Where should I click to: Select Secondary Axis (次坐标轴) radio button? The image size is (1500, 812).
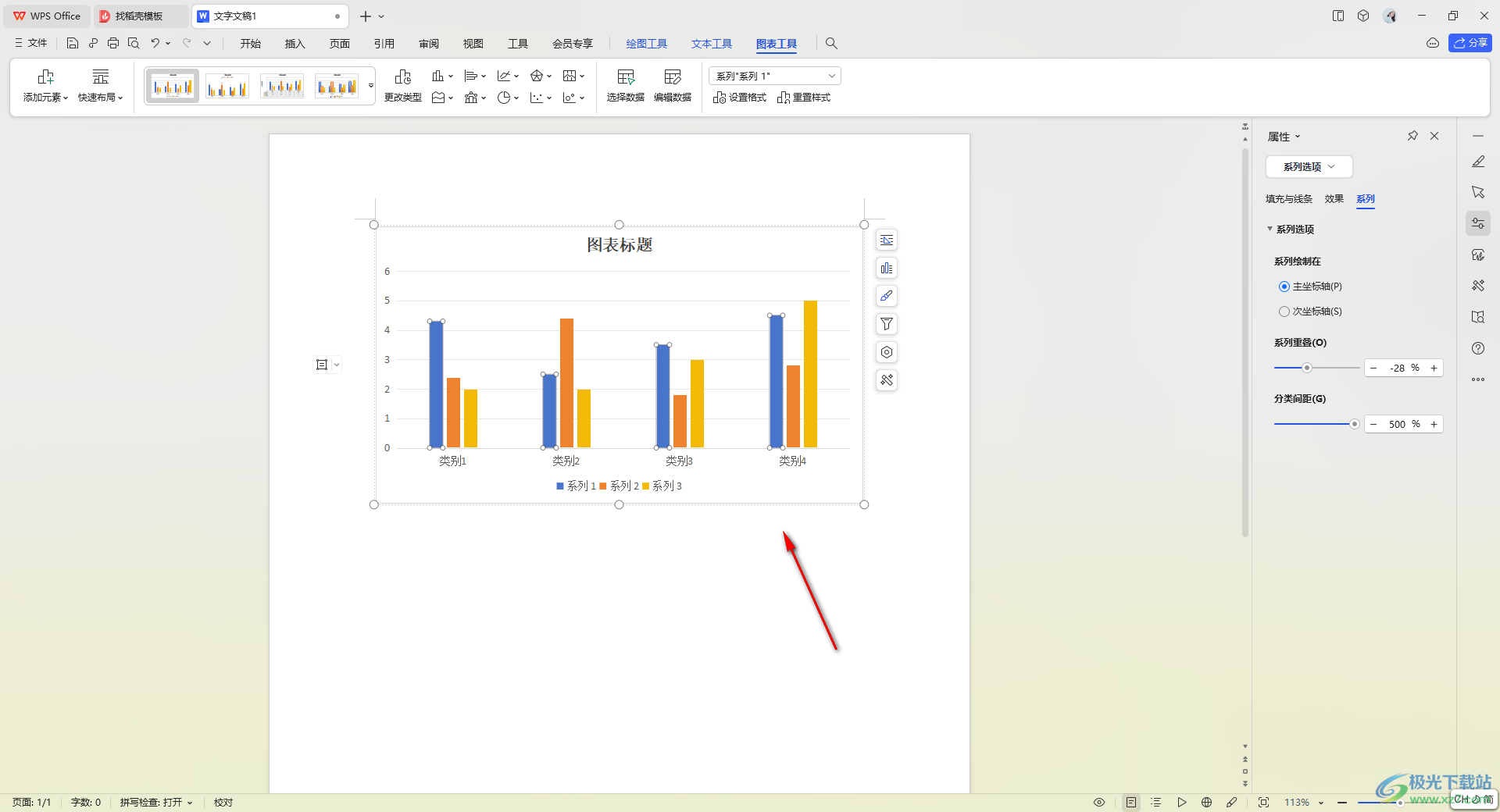click(x=1284, y=312)
